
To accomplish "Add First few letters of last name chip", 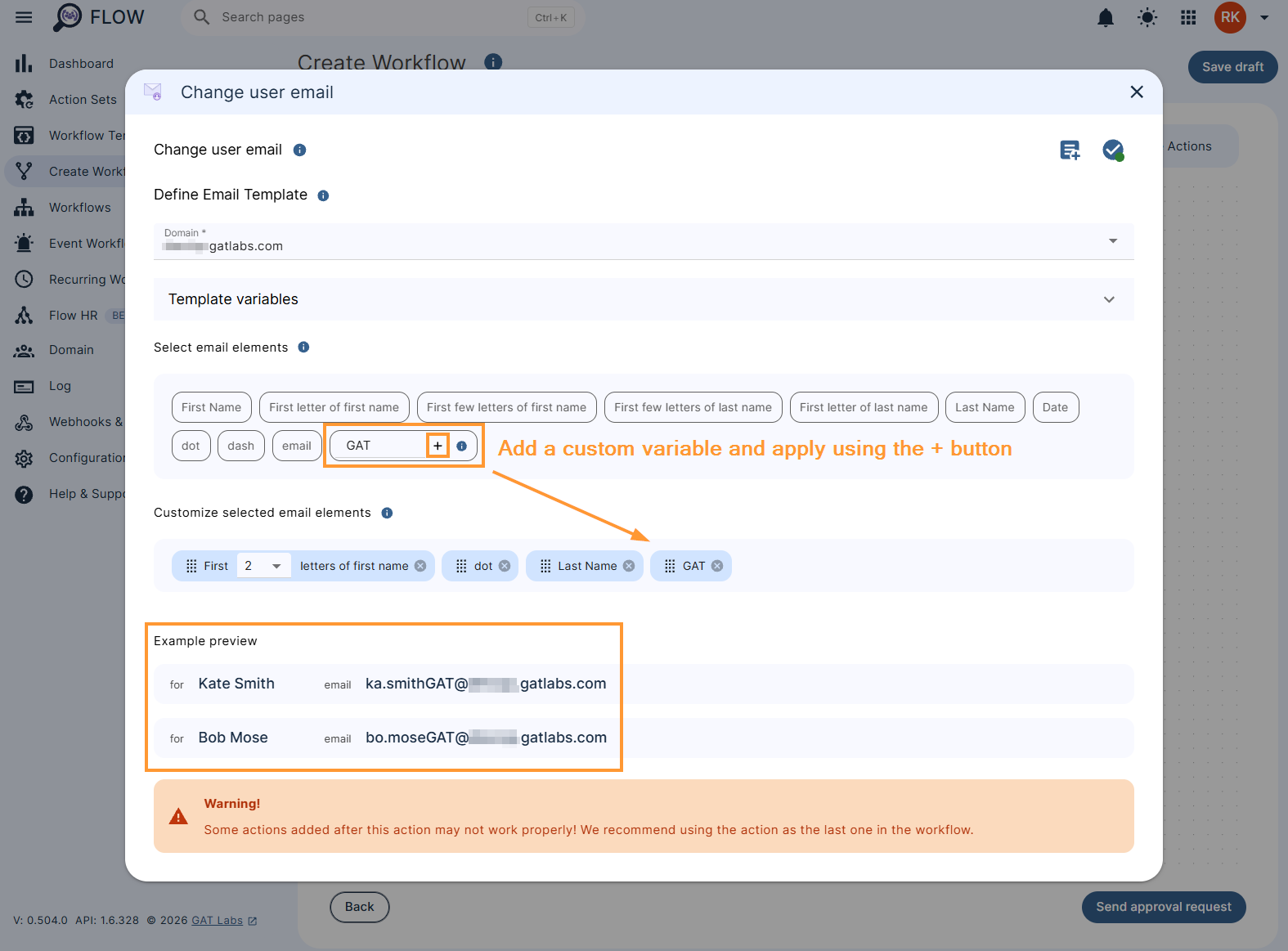I will coord(693,407).
